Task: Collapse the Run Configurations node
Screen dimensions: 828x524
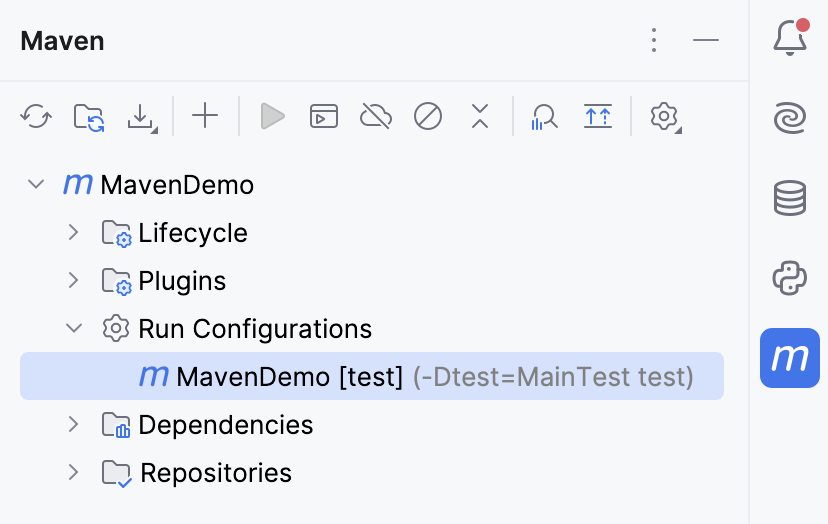Action: (73, 329)
